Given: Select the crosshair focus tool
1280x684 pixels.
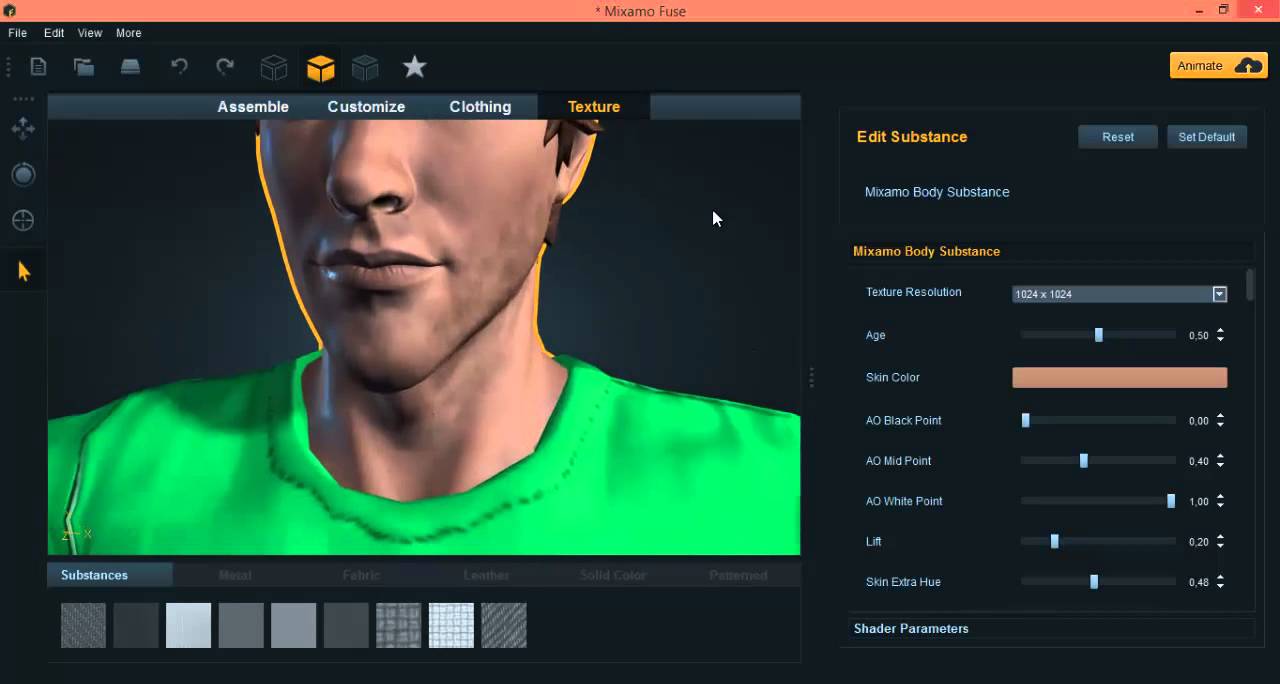Looking at the screenshot, I should 23,221.
